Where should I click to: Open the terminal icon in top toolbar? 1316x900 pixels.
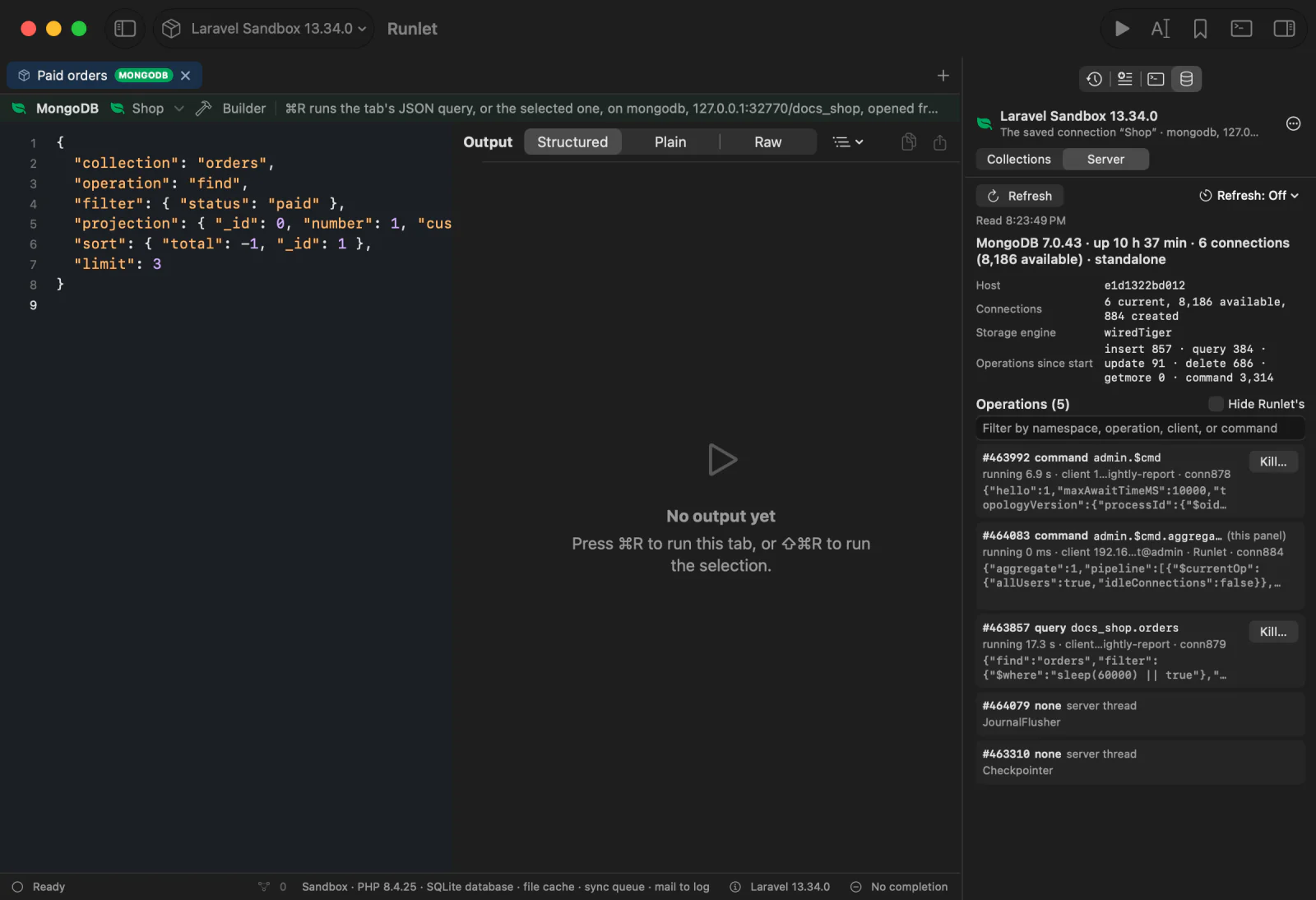click(x=1241, y=29)
